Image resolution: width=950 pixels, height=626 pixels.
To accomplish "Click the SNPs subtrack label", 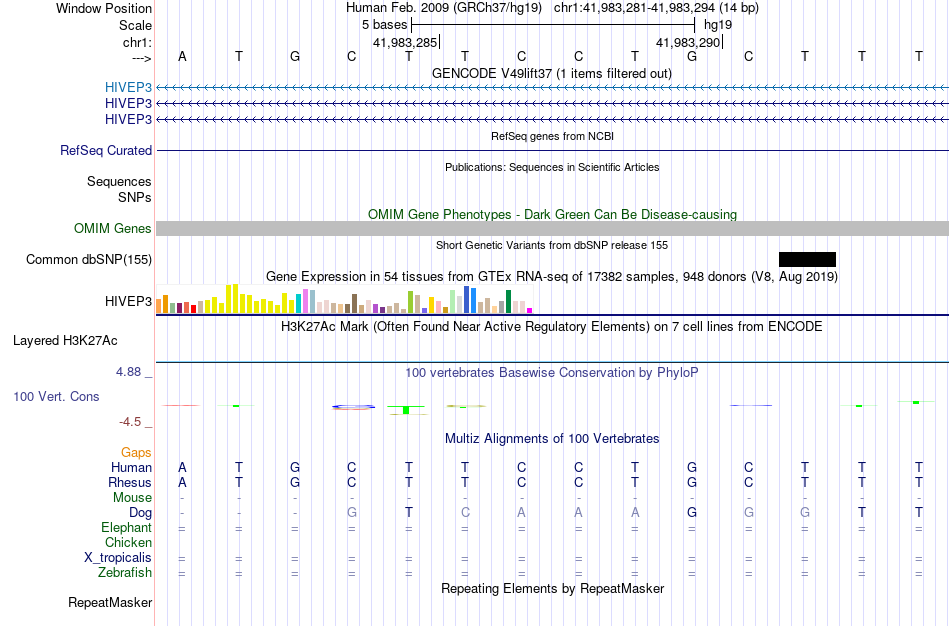I will click(135, 197).
